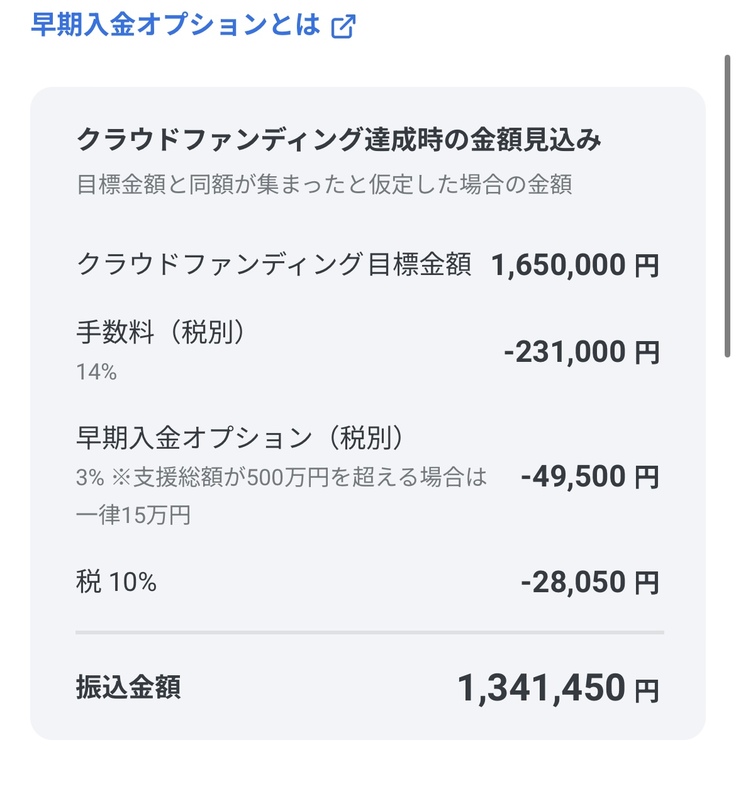This screenshot has height=798, width=736.
Task: Click the 税 10% label
Action: click(117, 582)
